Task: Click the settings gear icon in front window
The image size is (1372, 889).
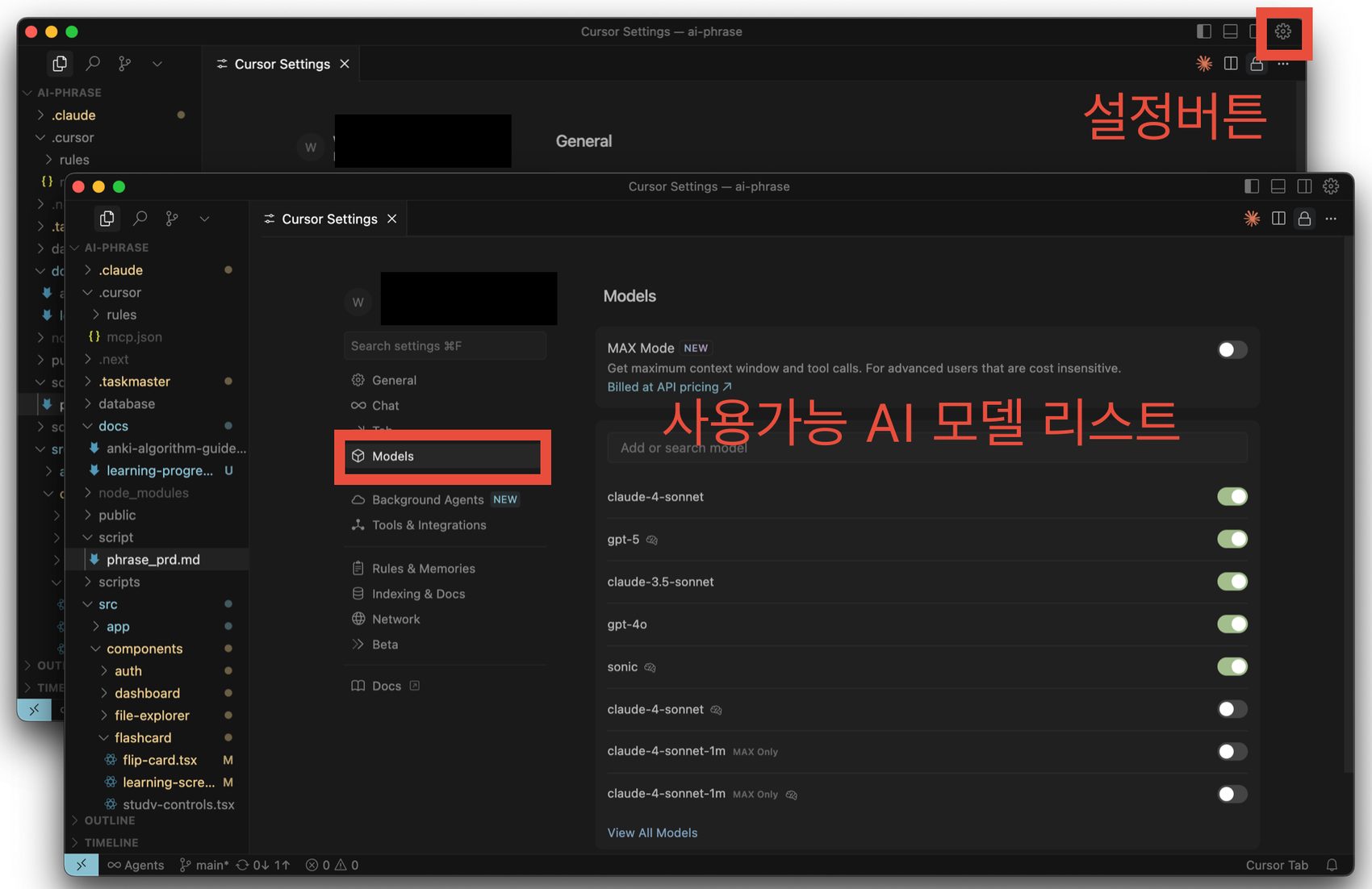Action: 1331,186
